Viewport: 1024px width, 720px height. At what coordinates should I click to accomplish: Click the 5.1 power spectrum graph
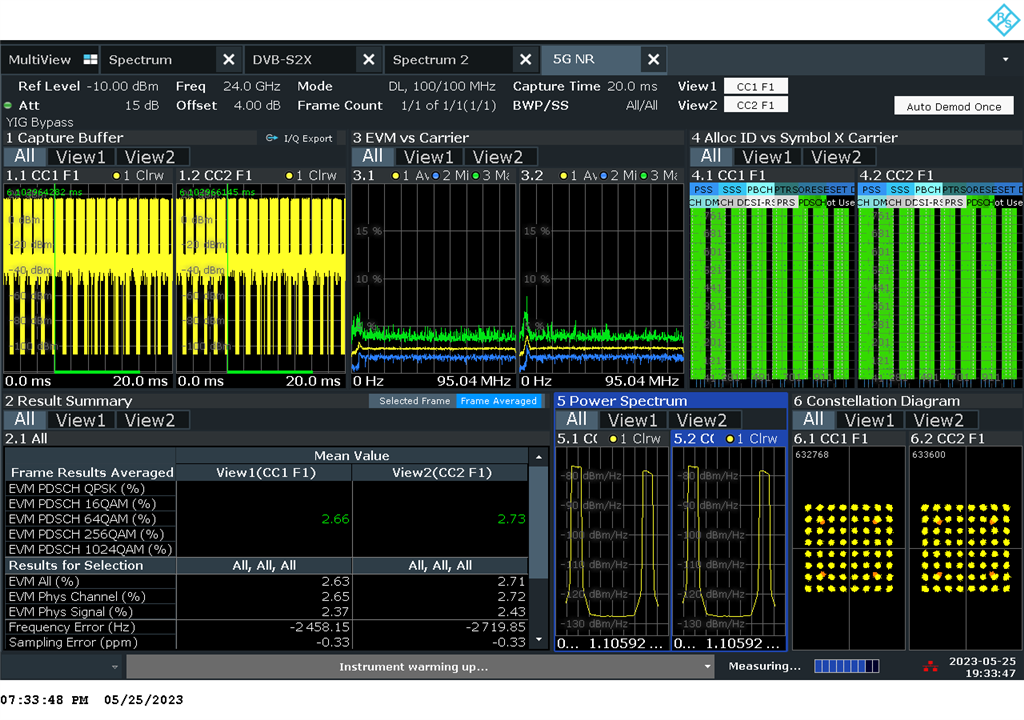tap(612, 541)
